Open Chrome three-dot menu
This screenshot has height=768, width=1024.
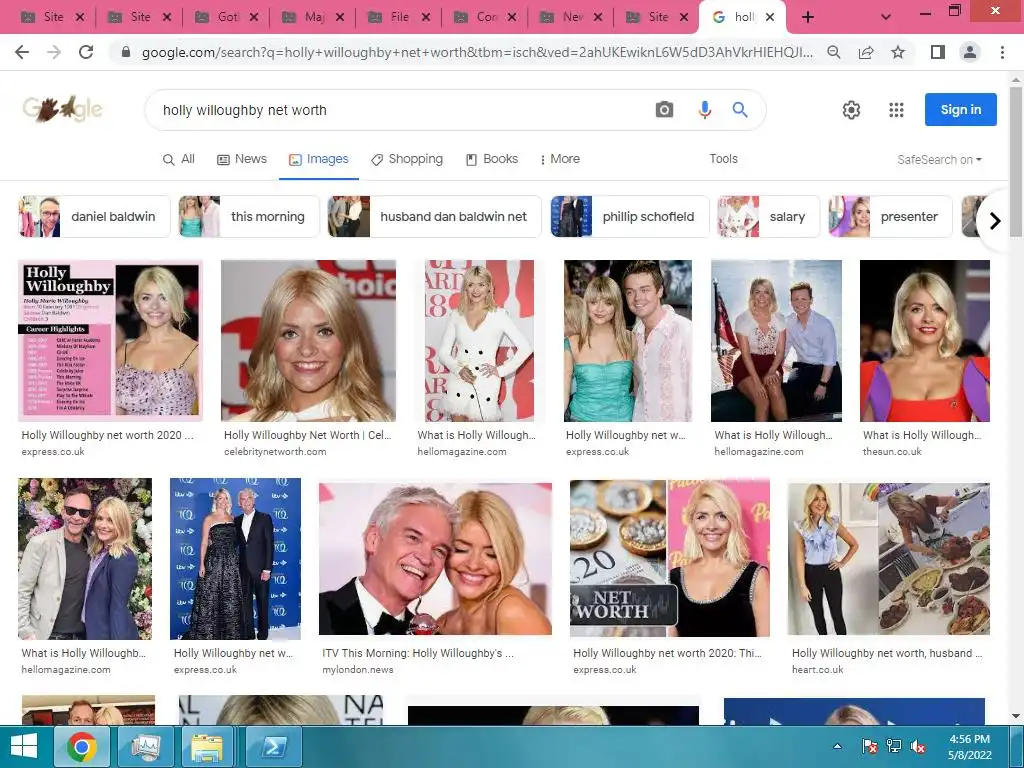click(x=1002, y=52)
